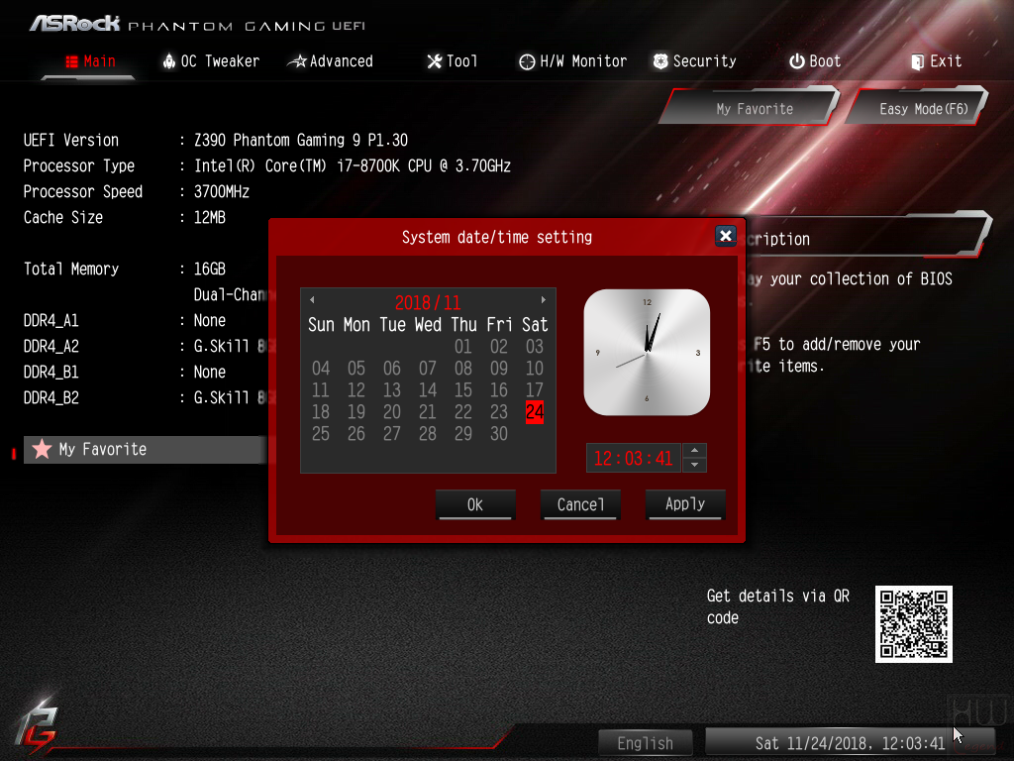1014x761 pixels.
Task: Choose day 27 in the calendar
Action: click(x=392, y=434)
